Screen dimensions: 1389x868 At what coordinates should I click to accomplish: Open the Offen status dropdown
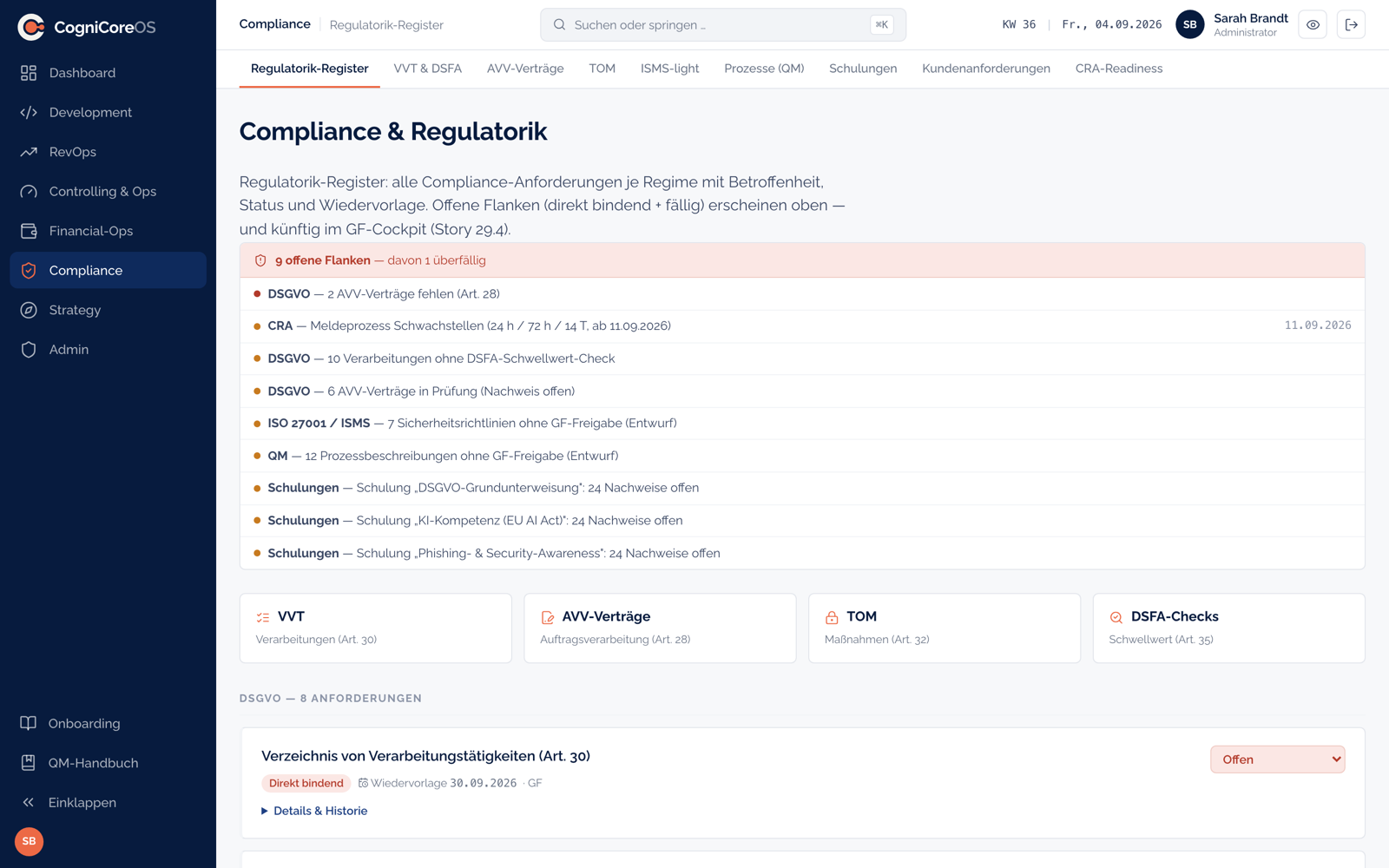pyautogui.click(x=1278, y=759)
